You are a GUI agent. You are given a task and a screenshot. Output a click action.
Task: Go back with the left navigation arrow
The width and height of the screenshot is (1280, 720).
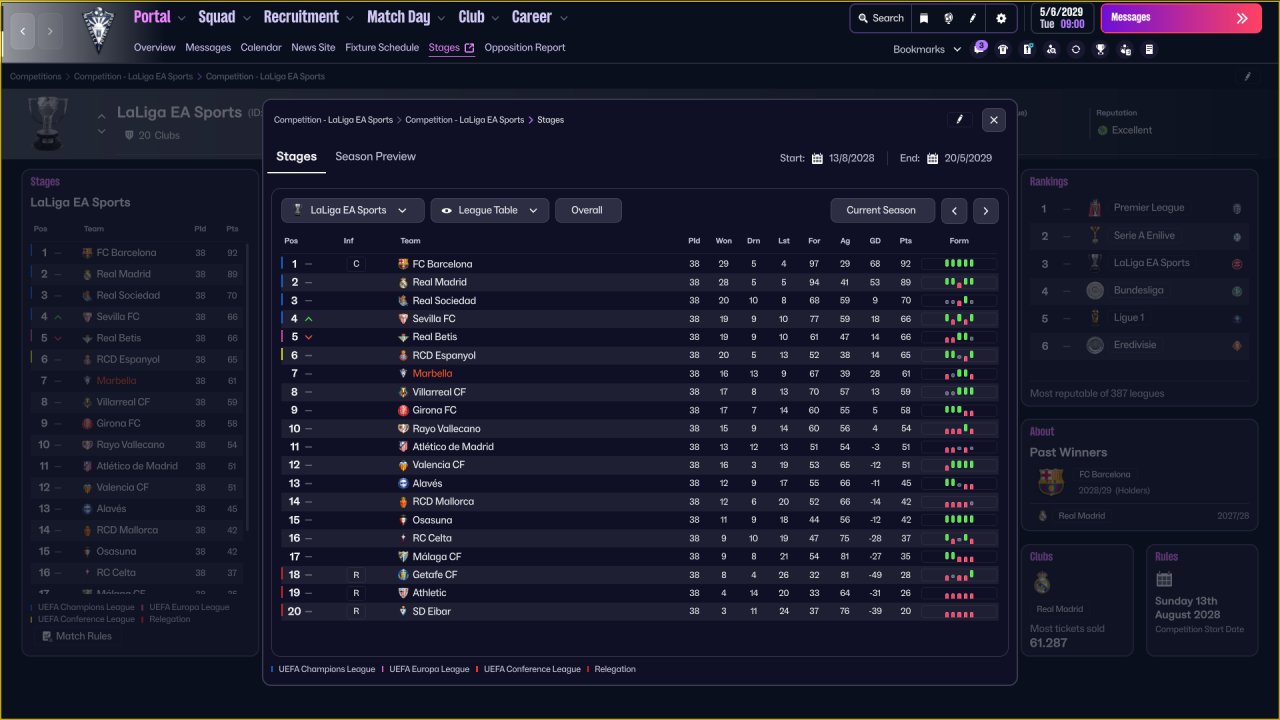pos(23,32)
